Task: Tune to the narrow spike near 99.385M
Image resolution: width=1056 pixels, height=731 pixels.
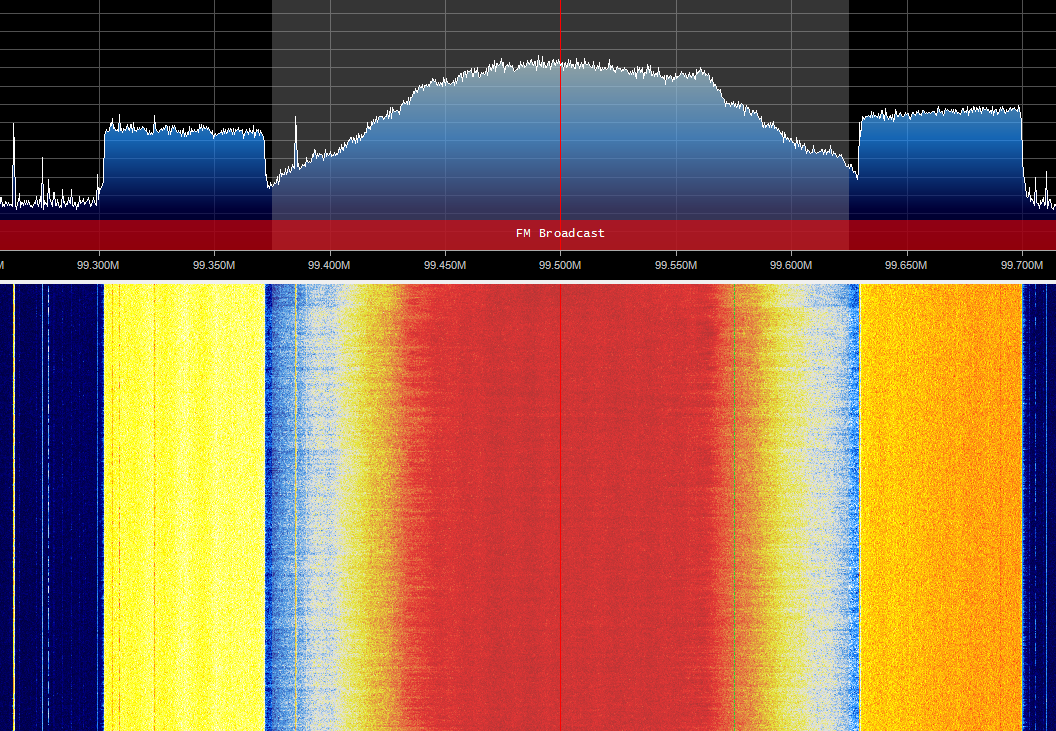Action: [x=296, y=141]
